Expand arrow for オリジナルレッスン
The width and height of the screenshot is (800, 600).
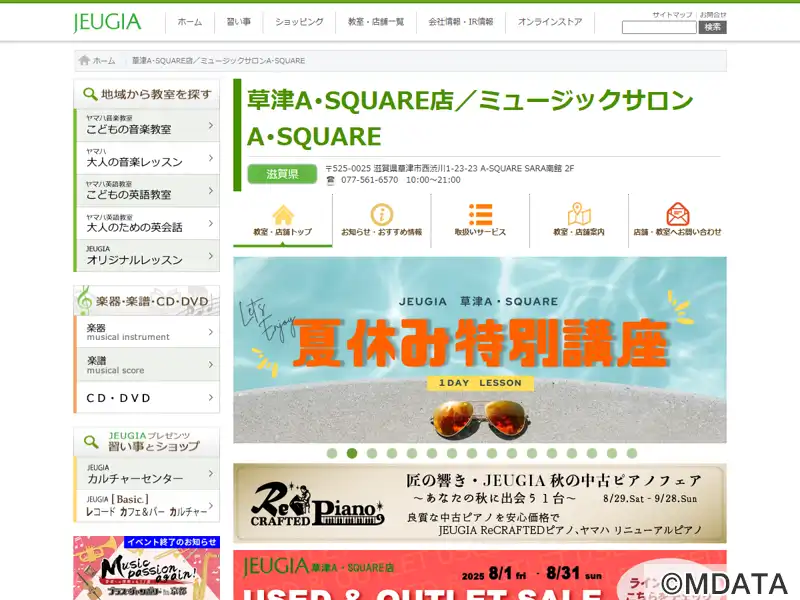click(x=211, y=256)
